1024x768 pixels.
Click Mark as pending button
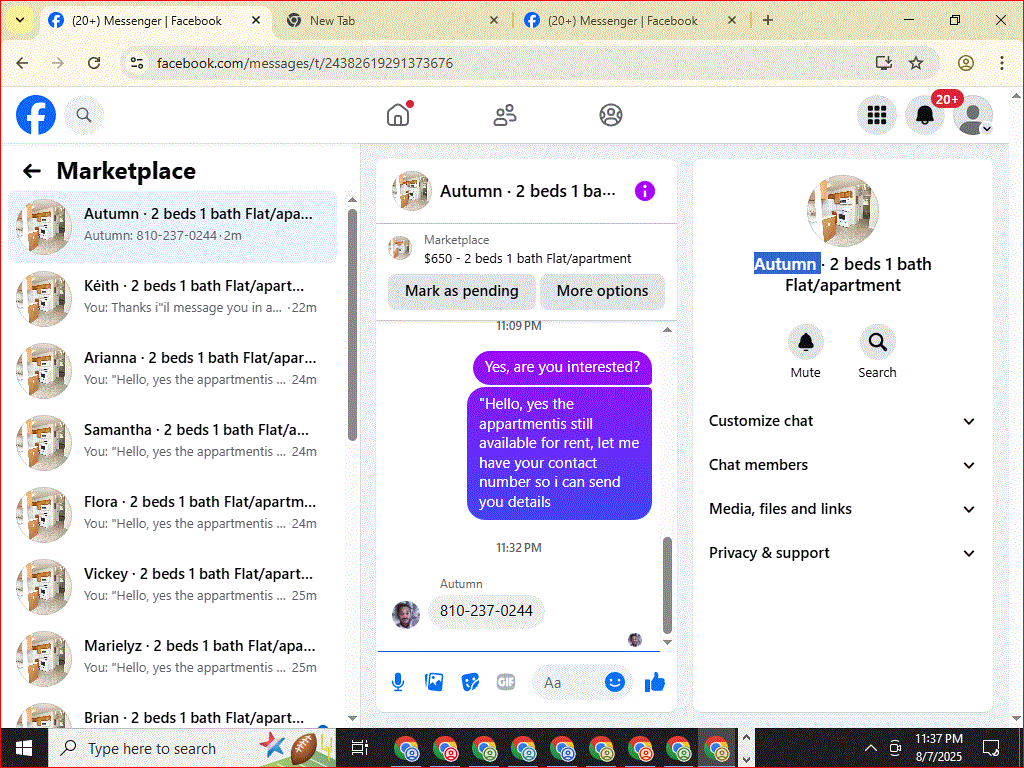coord(462,291)
